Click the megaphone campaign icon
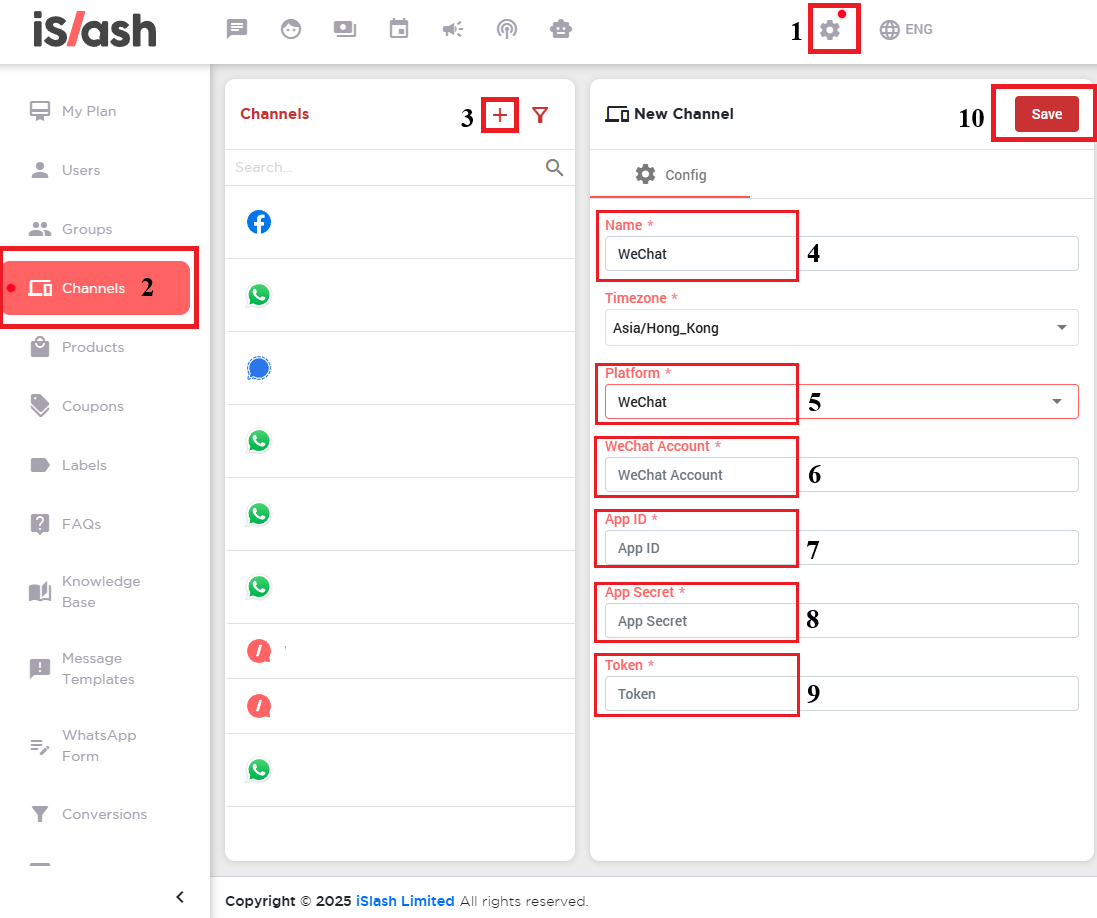The height and width of the screenshot is (918, 1097). click(x=453, y=29)
